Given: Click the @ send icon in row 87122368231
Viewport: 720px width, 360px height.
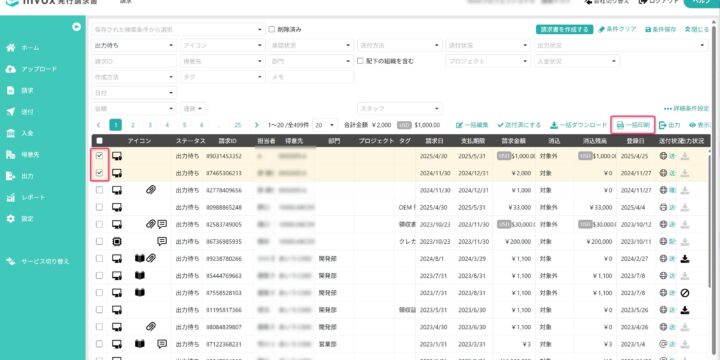Looking at the screenshot, I should [x=663, y=343].
